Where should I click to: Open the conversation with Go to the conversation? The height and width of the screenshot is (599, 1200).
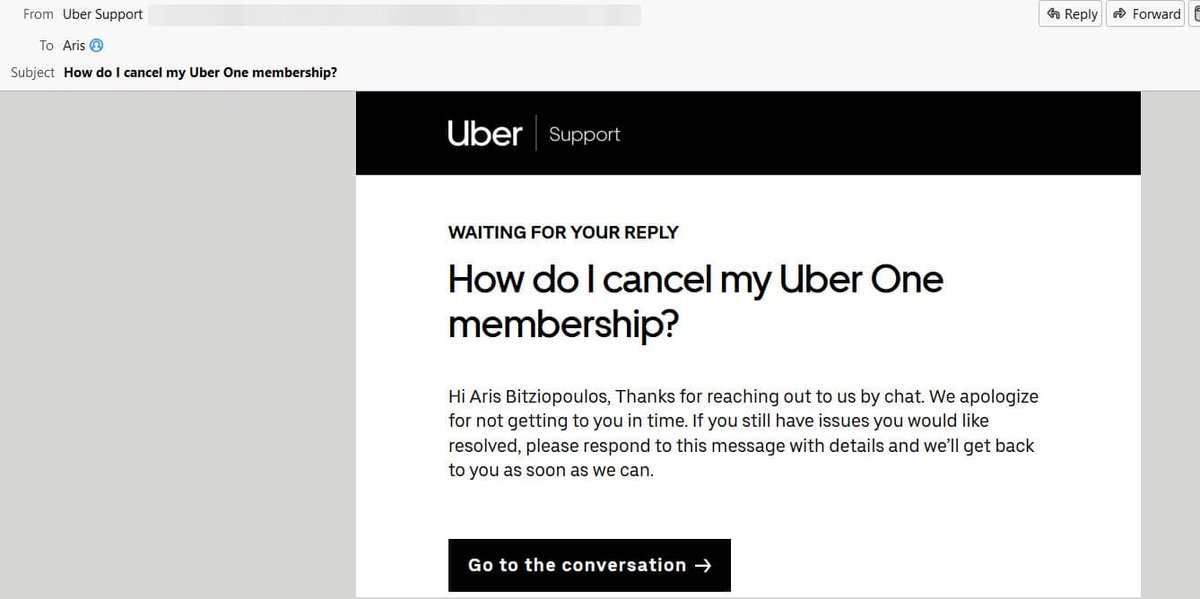pos(589,564)
